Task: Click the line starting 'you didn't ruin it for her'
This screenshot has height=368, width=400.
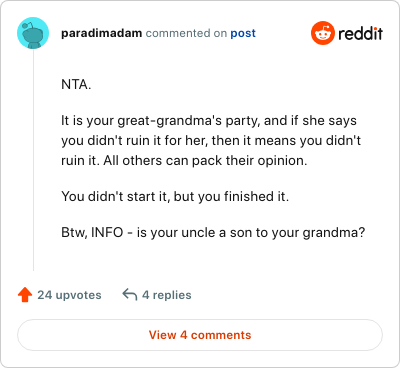Action: [x=211, y=141]
